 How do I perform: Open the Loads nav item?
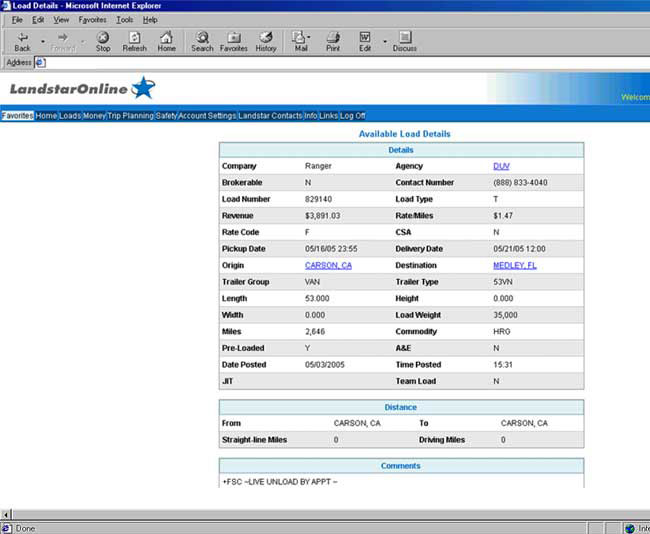click(x=70, y=116)
